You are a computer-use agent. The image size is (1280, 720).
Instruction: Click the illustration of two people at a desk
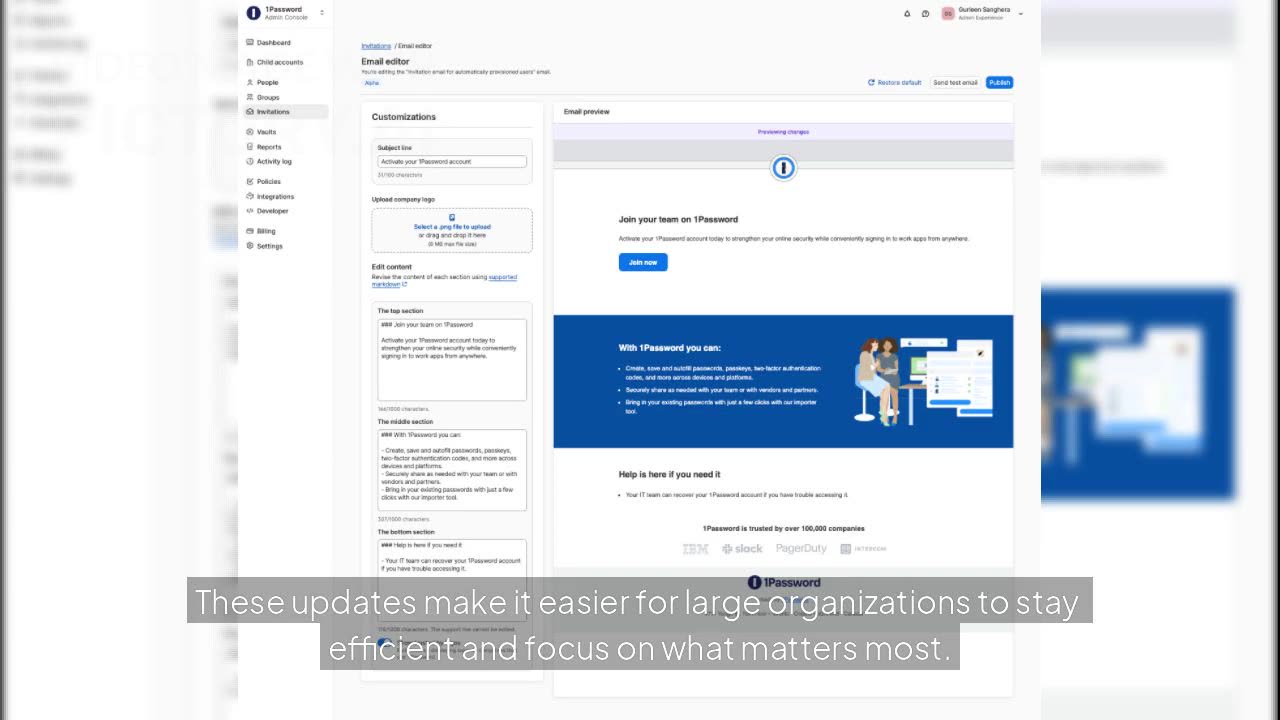[924, 381]
